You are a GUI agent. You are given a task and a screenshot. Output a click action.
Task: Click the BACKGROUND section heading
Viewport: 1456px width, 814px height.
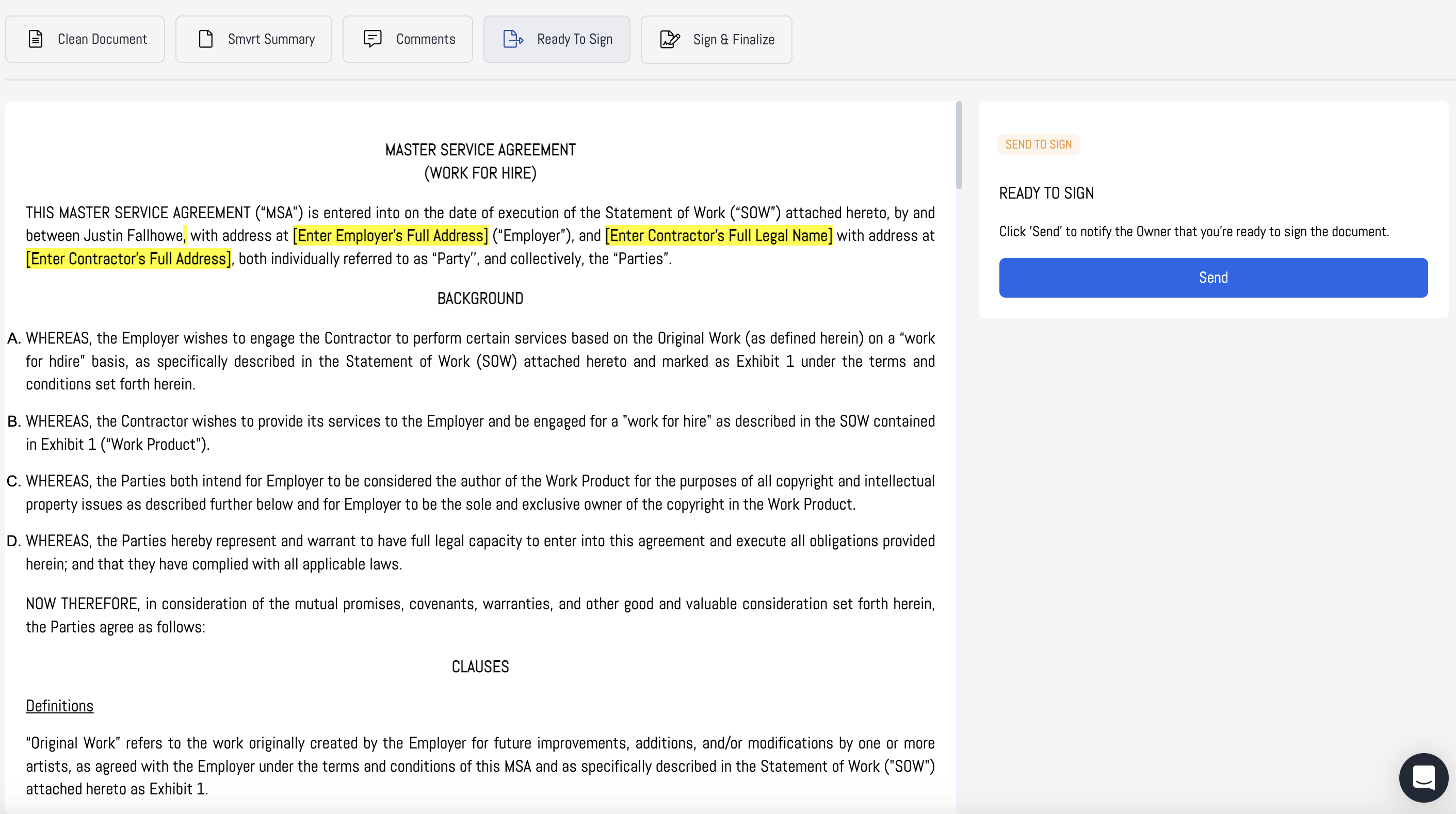point(480,299)
